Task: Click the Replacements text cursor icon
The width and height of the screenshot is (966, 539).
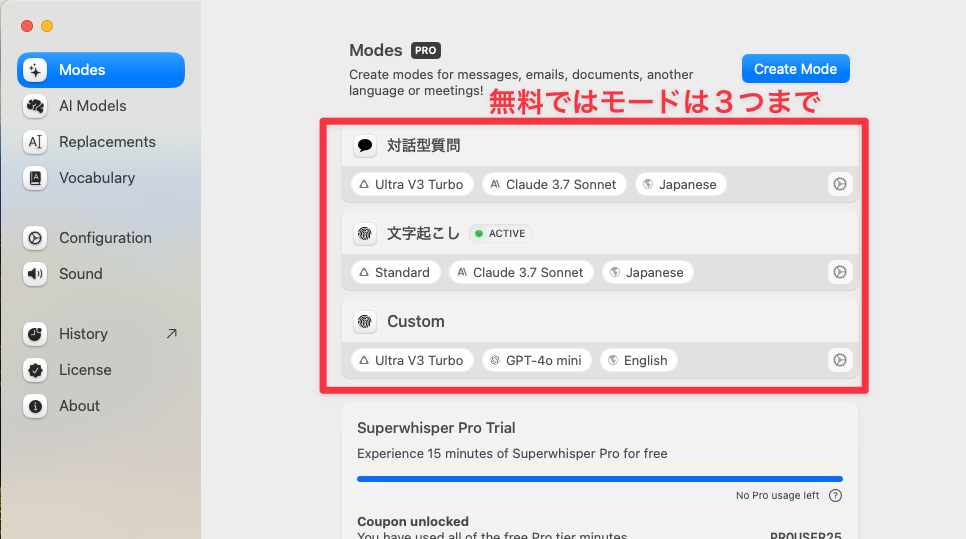Action: coord(35,142)
